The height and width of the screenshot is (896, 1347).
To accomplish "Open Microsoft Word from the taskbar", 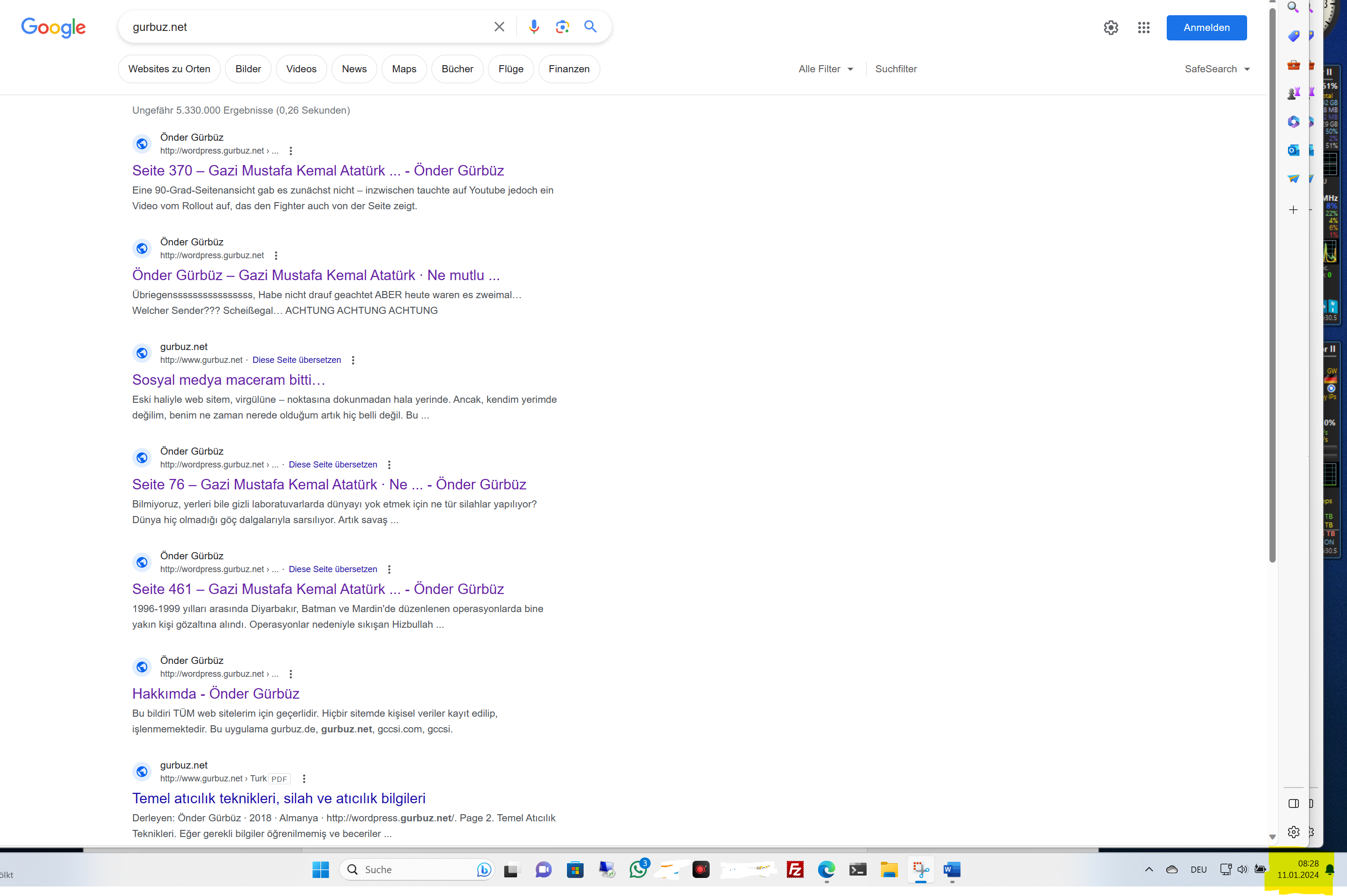I will pos(952,870).
